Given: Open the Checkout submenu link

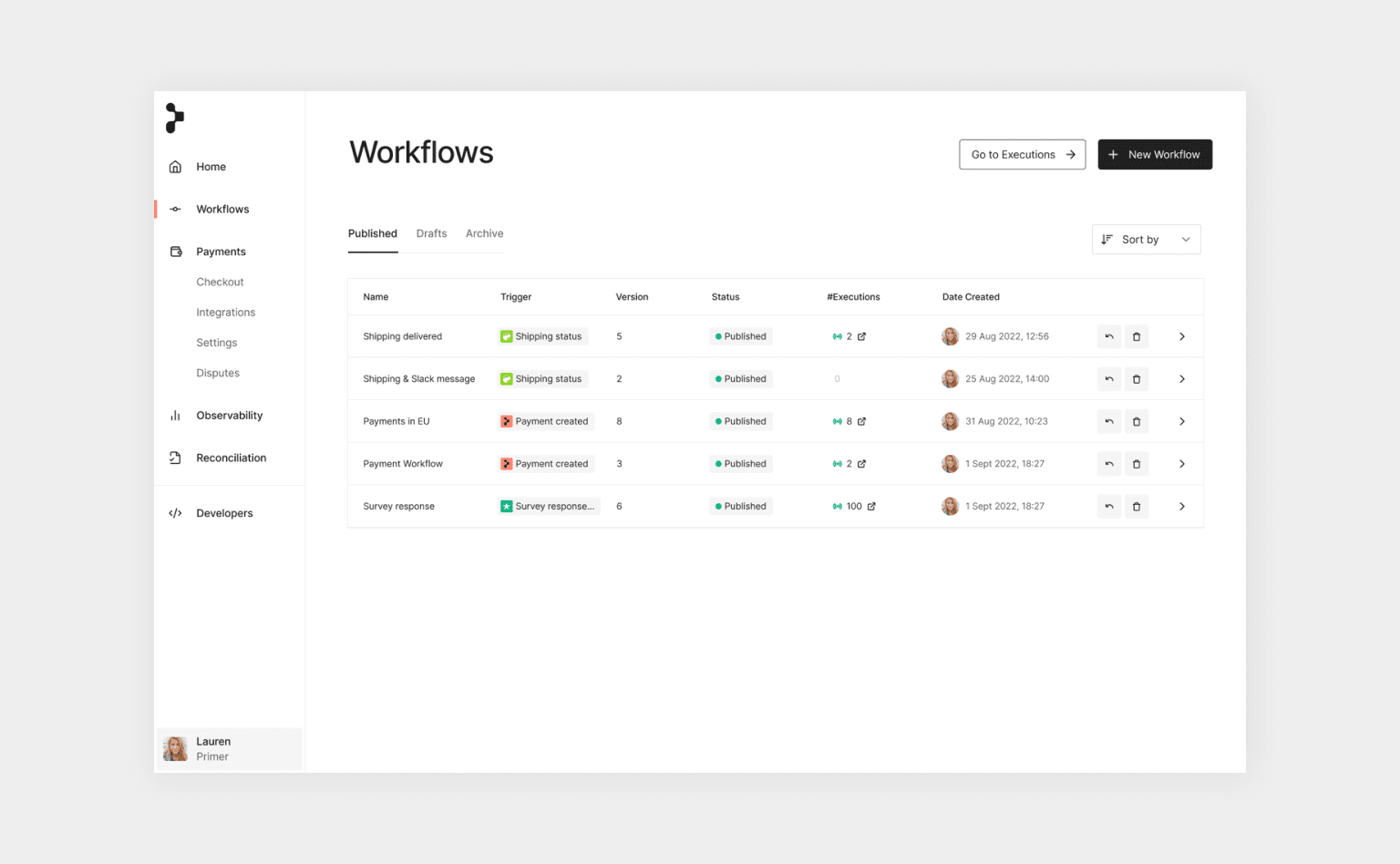Looking at the screenshot, I should 220,283.
